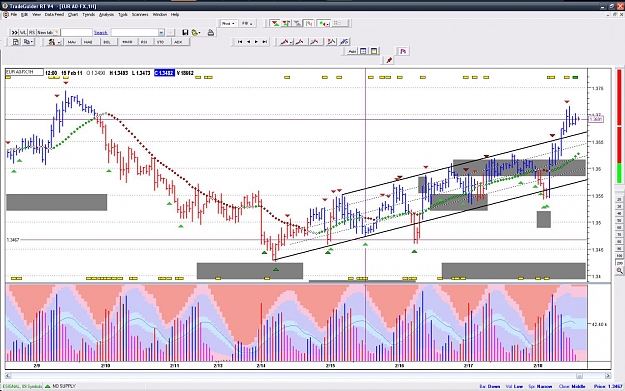The width and height of the screenshot is (625, 391).
Task: Open the Data Feed menu
Action: point(54,14)
